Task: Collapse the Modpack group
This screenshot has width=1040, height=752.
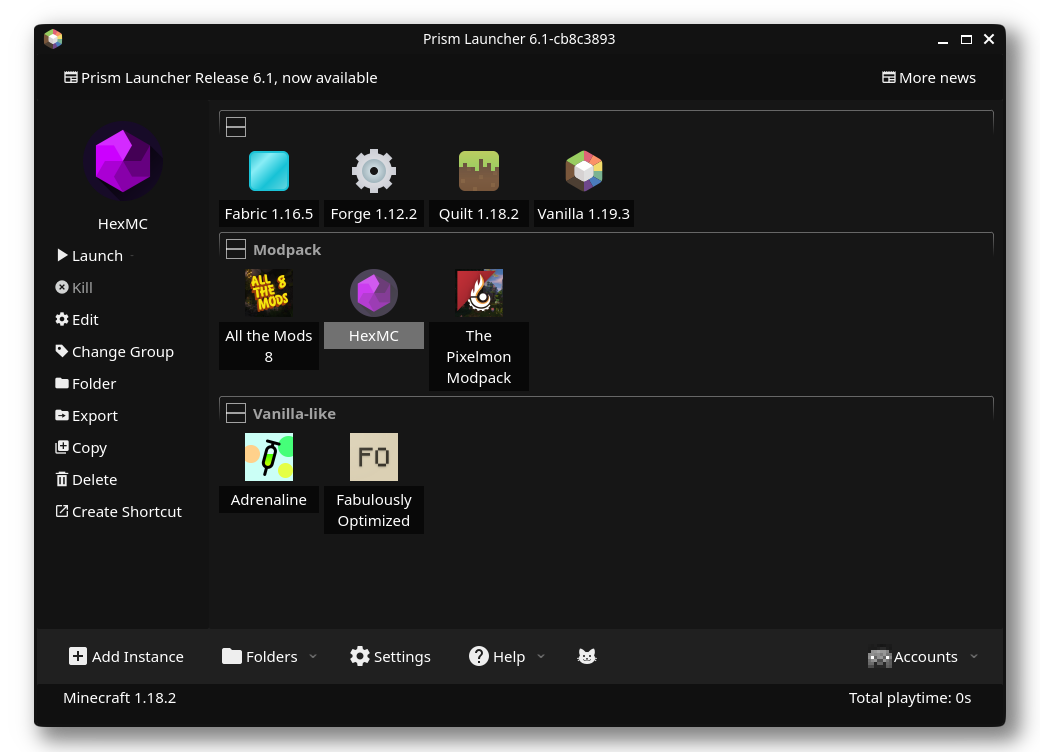Action: click(236, 248)
